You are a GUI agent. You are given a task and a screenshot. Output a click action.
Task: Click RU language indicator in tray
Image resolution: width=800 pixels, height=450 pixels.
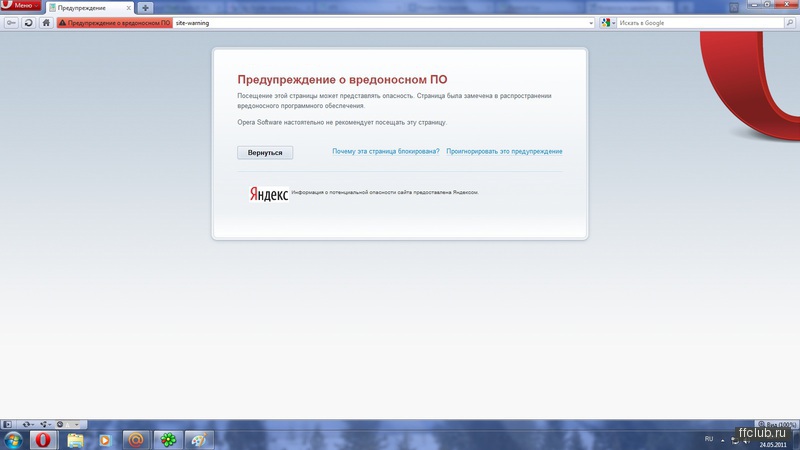(709, 439)
